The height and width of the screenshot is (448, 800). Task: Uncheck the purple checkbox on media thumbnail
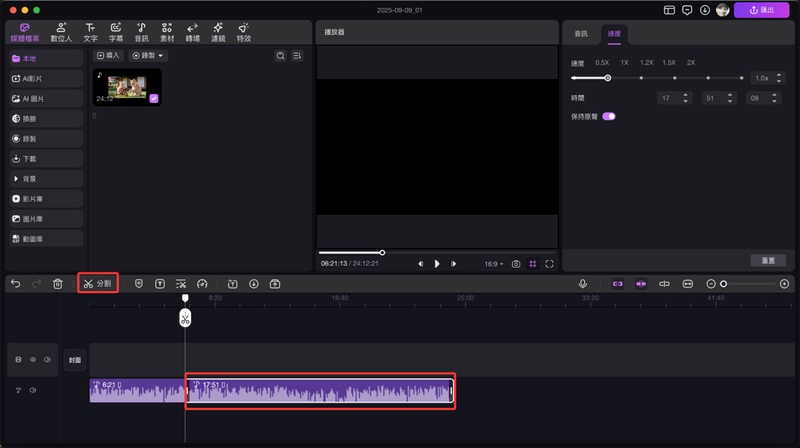pyautogui.click(x=153, y=99)
